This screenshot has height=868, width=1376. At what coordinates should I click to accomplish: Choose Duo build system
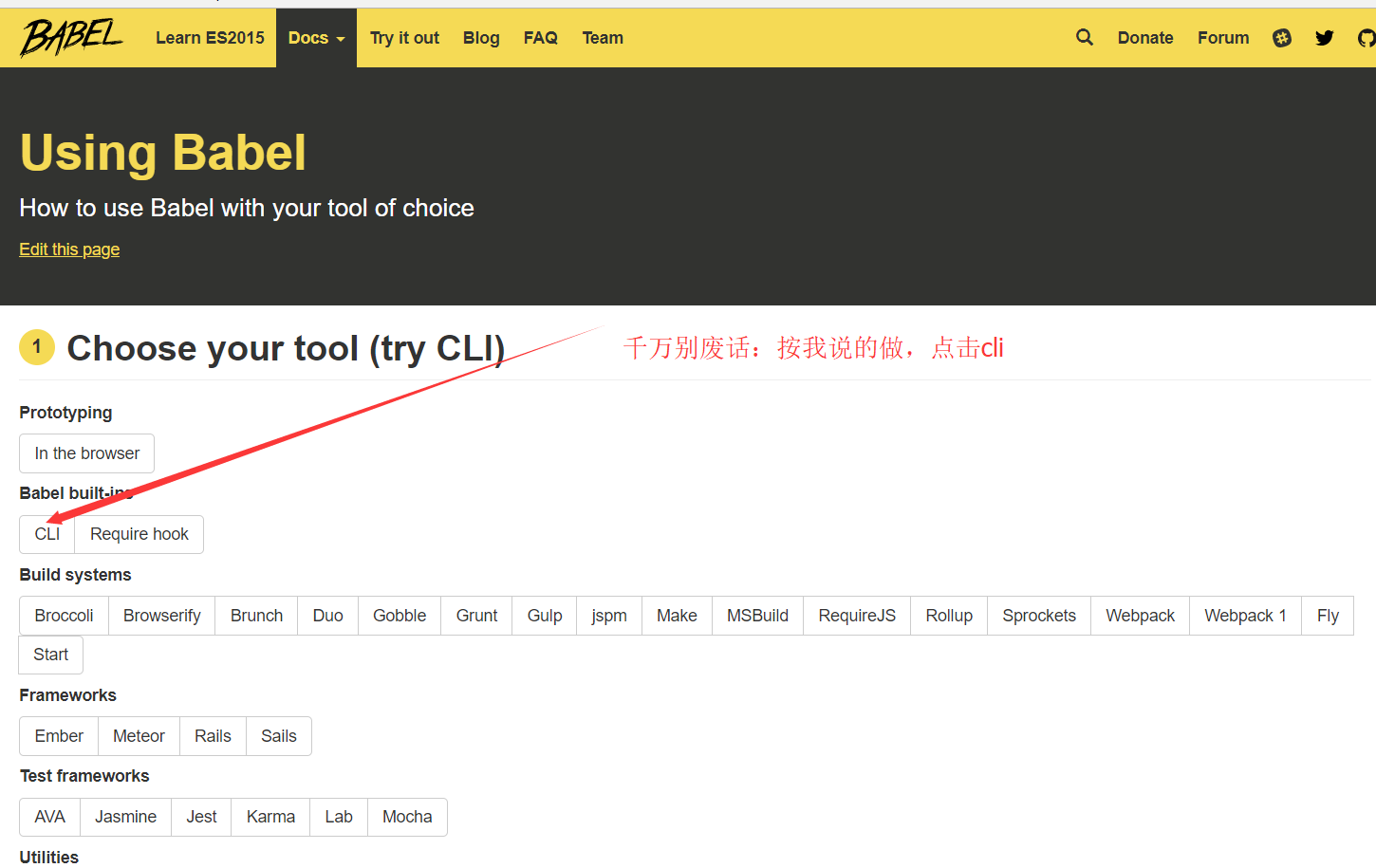(328, 616)
